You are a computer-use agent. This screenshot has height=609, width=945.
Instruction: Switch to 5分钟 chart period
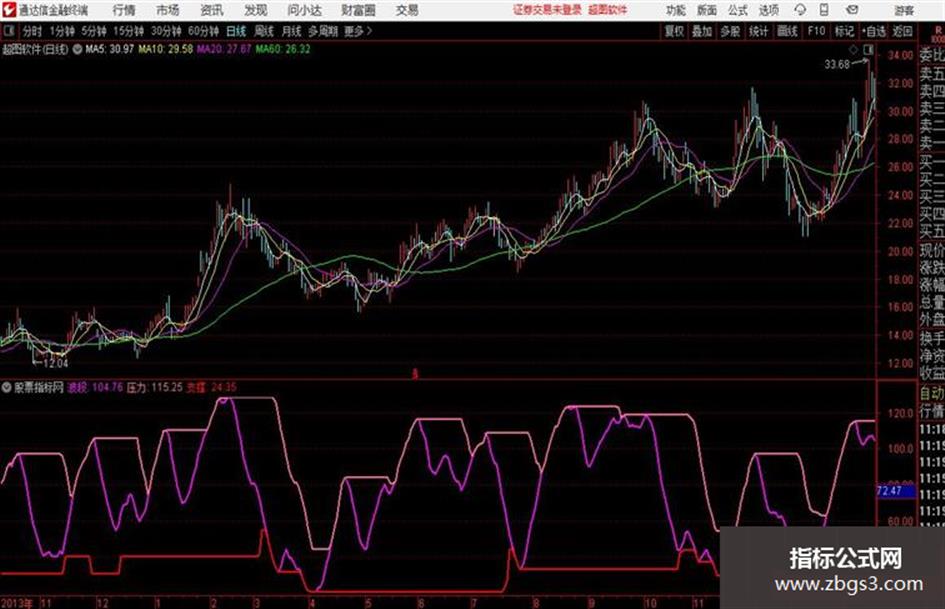tap(94, 31)
